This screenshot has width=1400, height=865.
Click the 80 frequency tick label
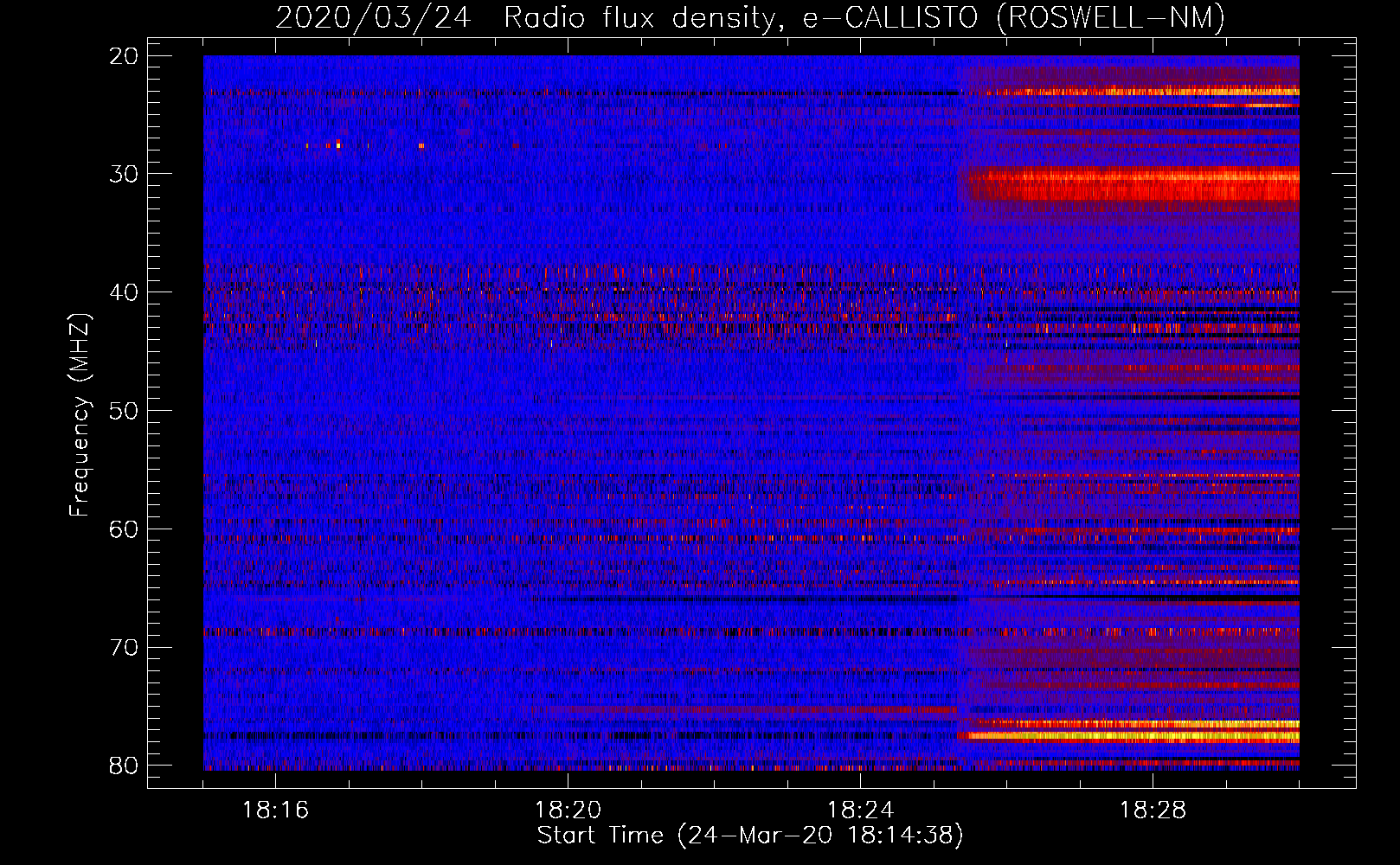click(125, 766)
